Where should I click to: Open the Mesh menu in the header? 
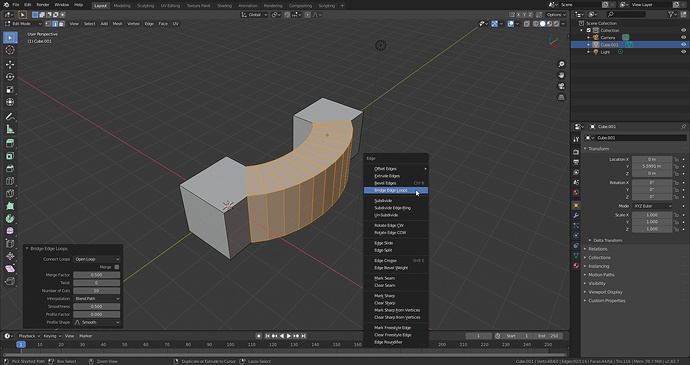pyautogui.click(x=117, y=24)
